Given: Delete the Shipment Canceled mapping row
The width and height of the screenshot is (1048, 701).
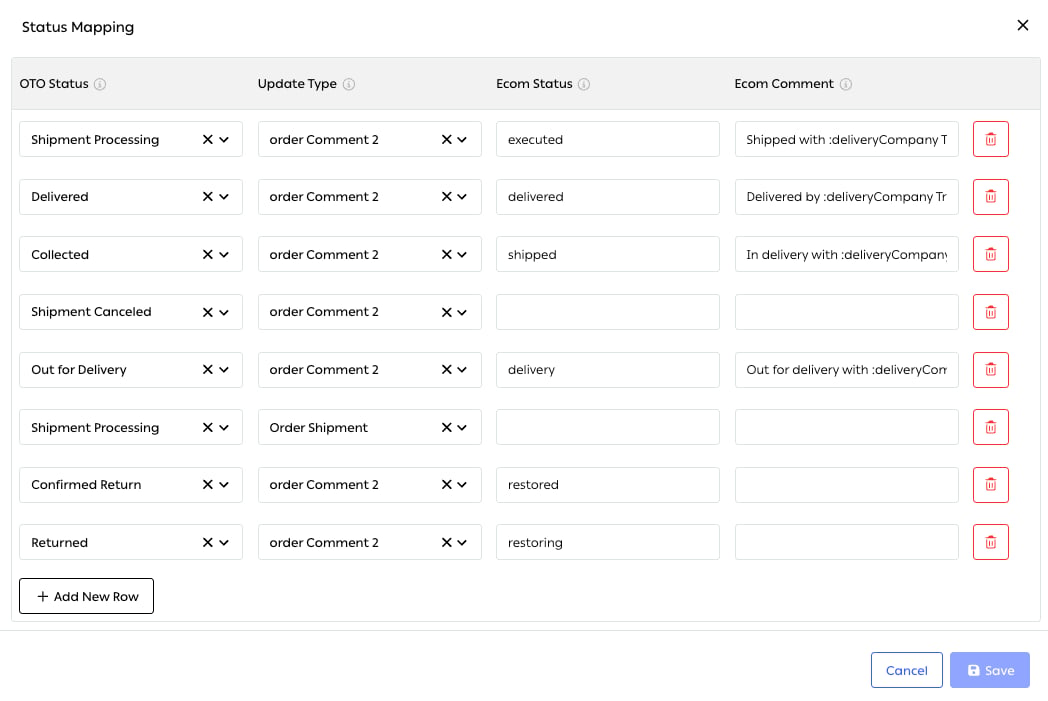Looking at the screenshot, I should tap(991, 312).
